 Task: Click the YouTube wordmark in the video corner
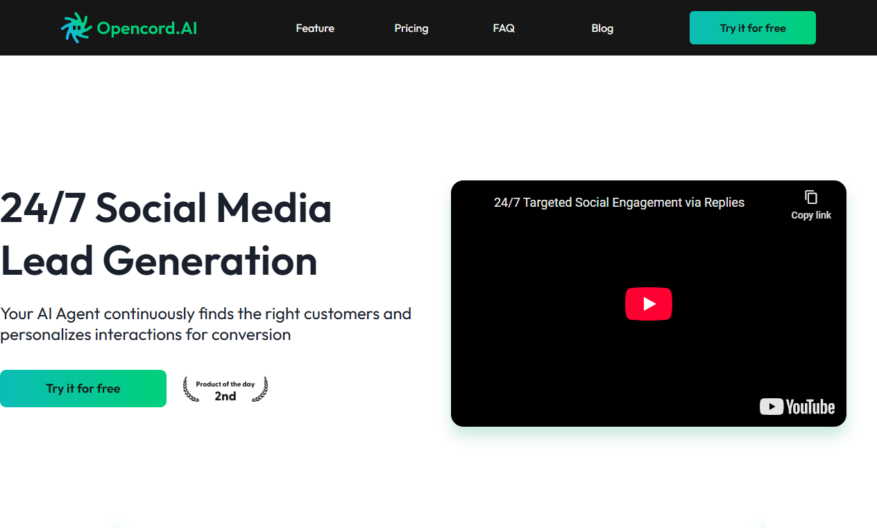pos(810,407)
